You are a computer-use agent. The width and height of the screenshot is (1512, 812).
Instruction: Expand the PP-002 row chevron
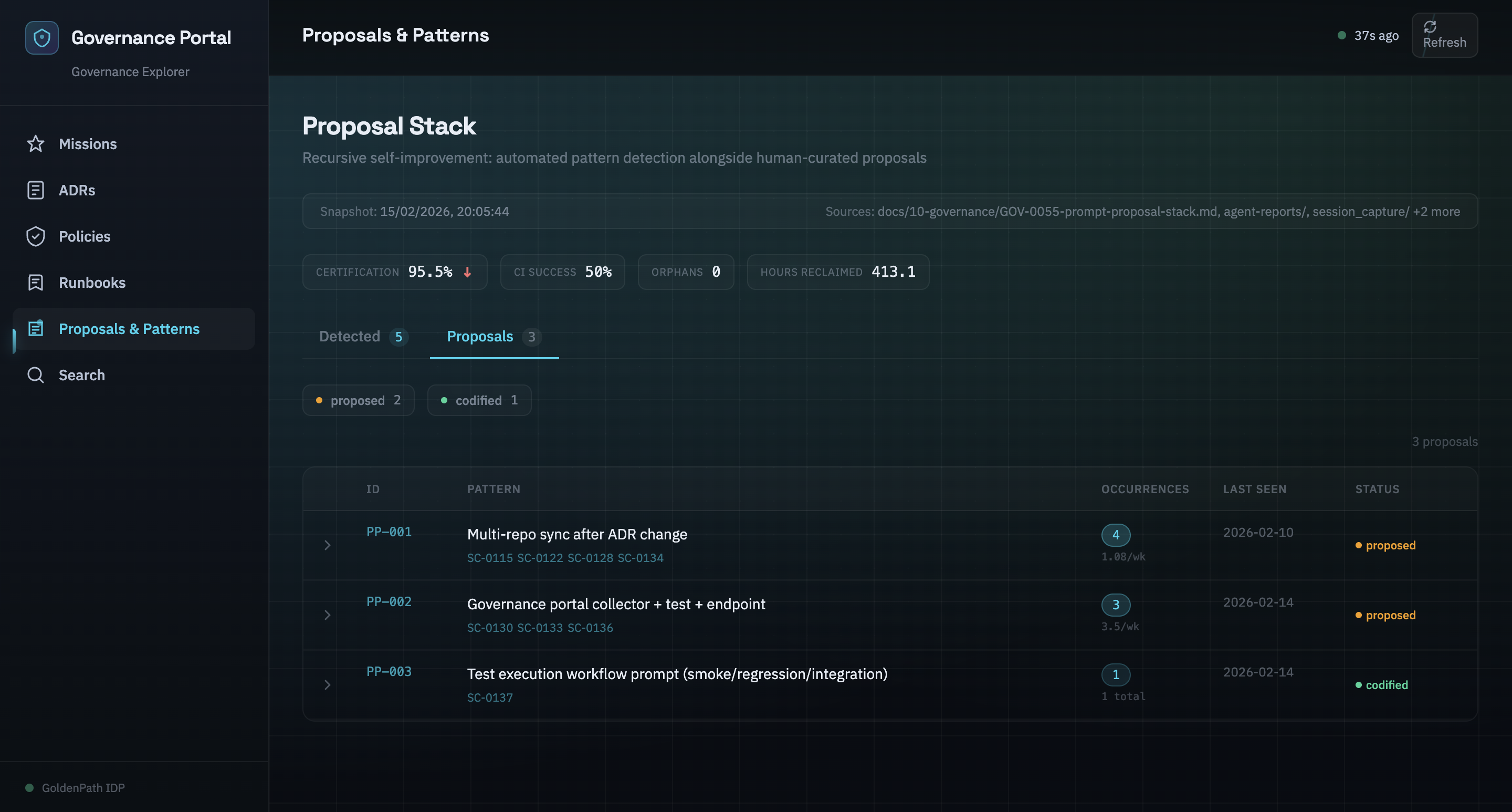(x=328, y=616)
